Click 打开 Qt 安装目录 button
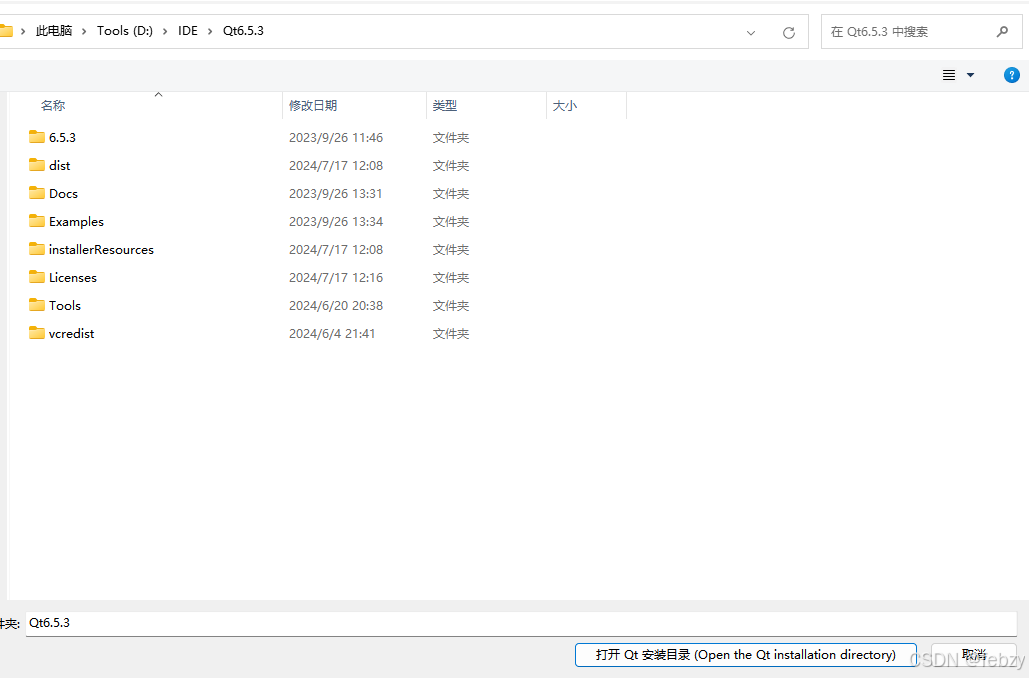Screen dimensions: 1029x678 pyautogui.click(x=746, y=654)
